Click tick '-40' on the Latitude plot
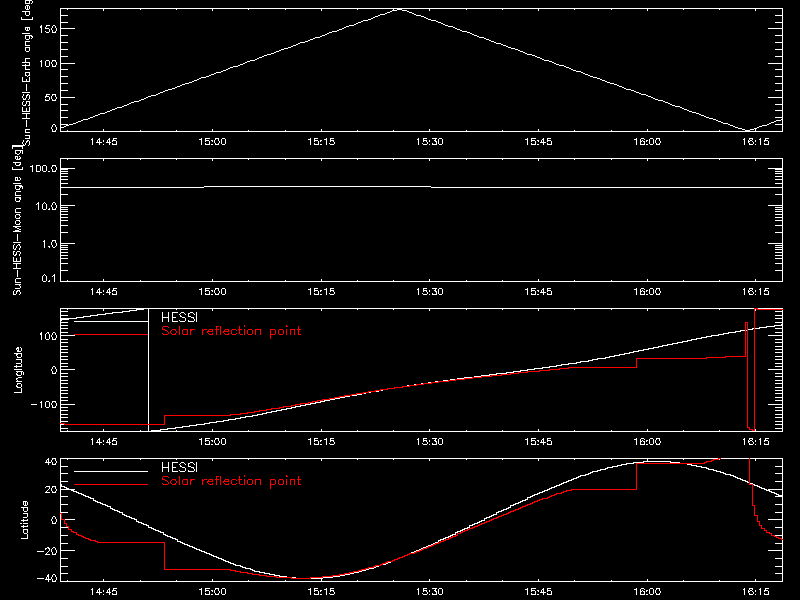800x600 pixels. coord(48,578)
